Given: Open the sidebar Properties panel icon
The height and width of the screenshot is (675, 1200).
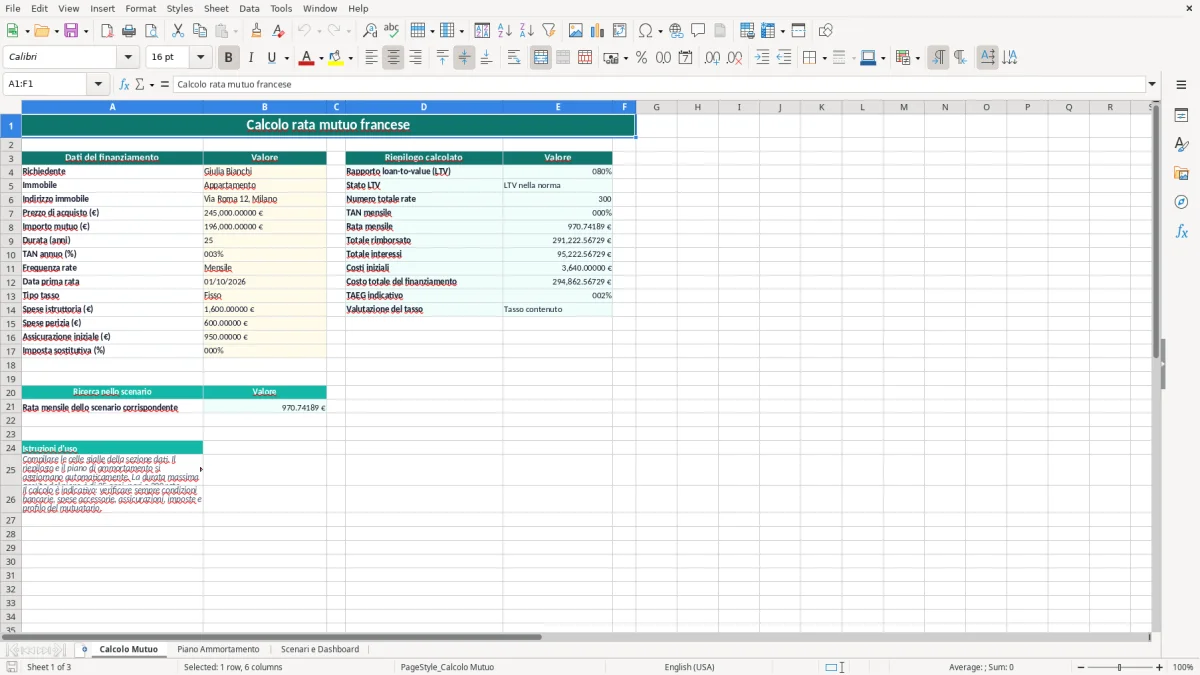Looking at the screenshot, I should point(1181,115).
